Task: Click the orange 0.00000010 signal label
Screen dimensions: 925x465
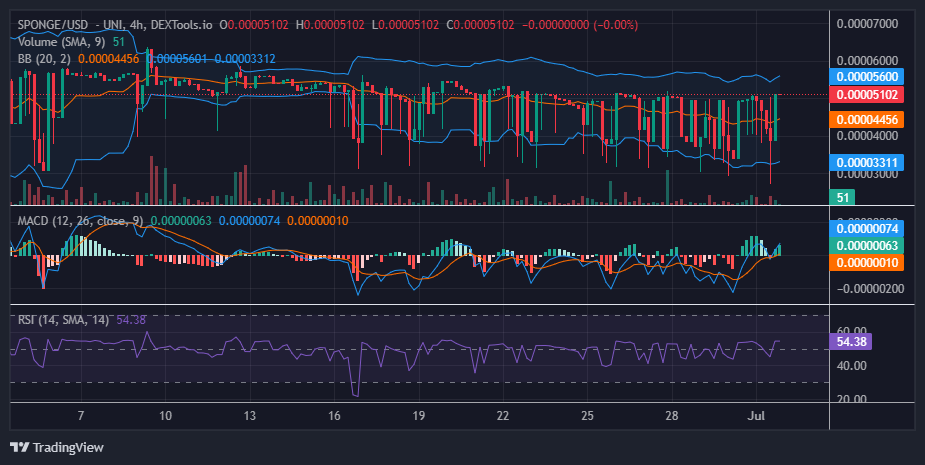Action: pyautogui.click(x=866, y=263)
